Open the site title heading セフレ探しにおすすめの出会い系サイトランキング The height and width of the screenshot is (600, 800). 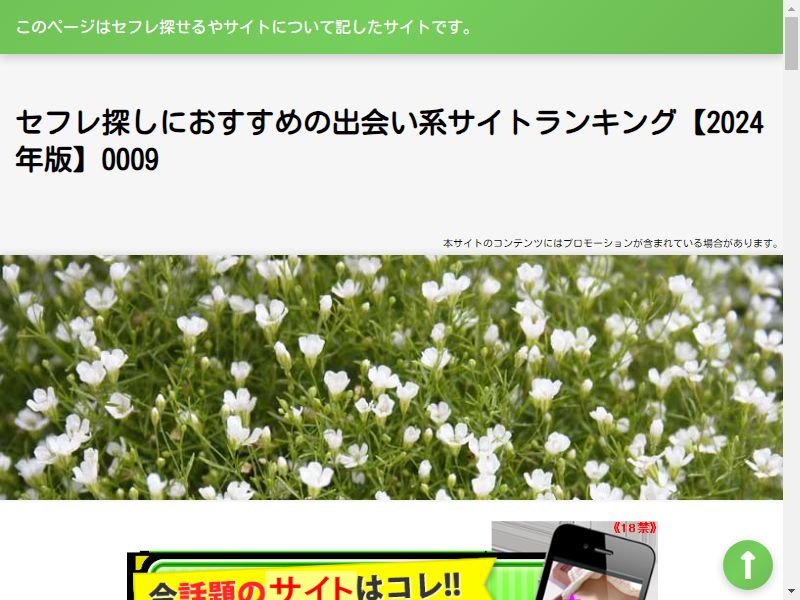click(390, 140)
